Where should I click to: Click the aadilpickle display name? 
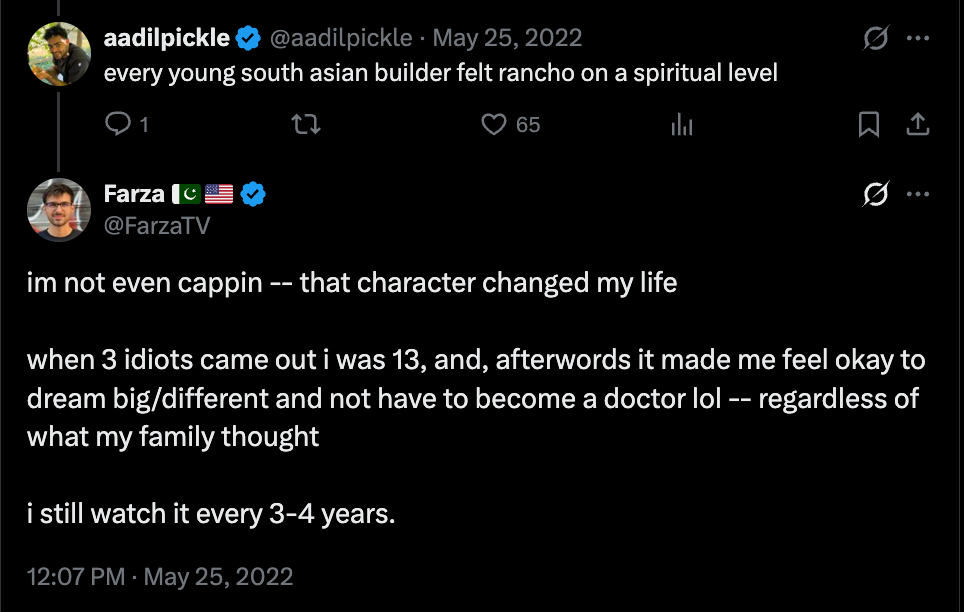point(167,39)
